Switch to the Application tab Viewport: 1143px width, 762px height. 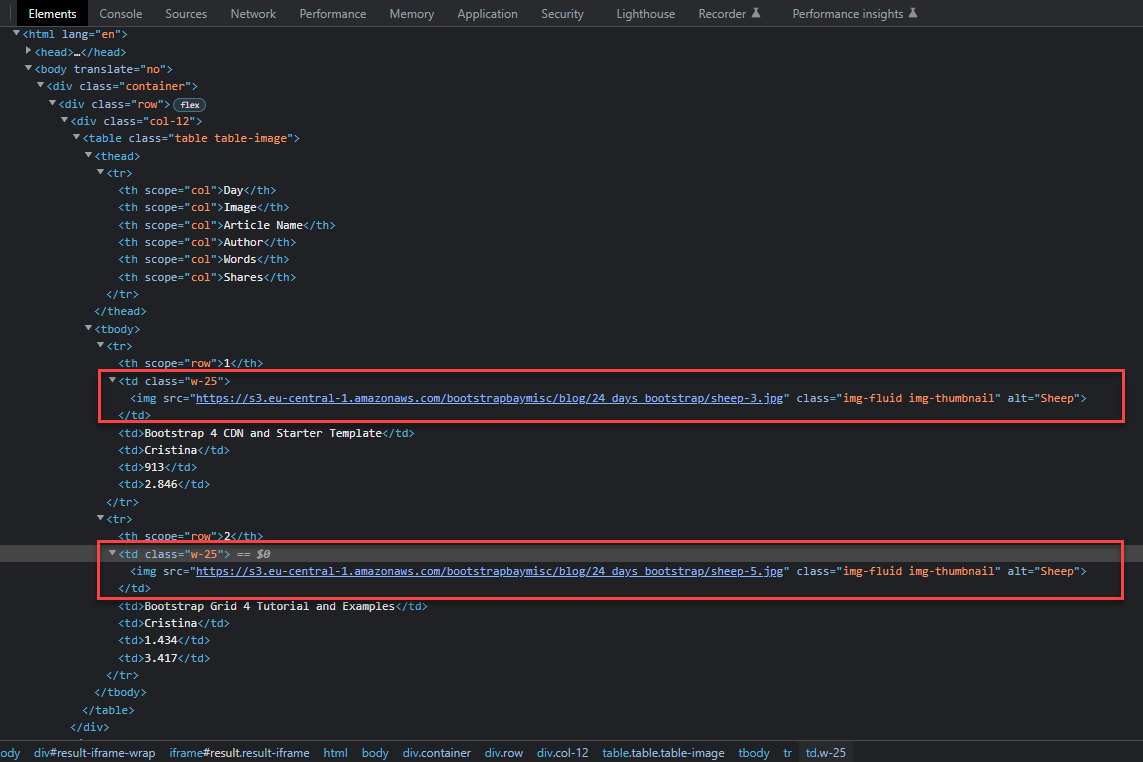click(x=487, y=13)
